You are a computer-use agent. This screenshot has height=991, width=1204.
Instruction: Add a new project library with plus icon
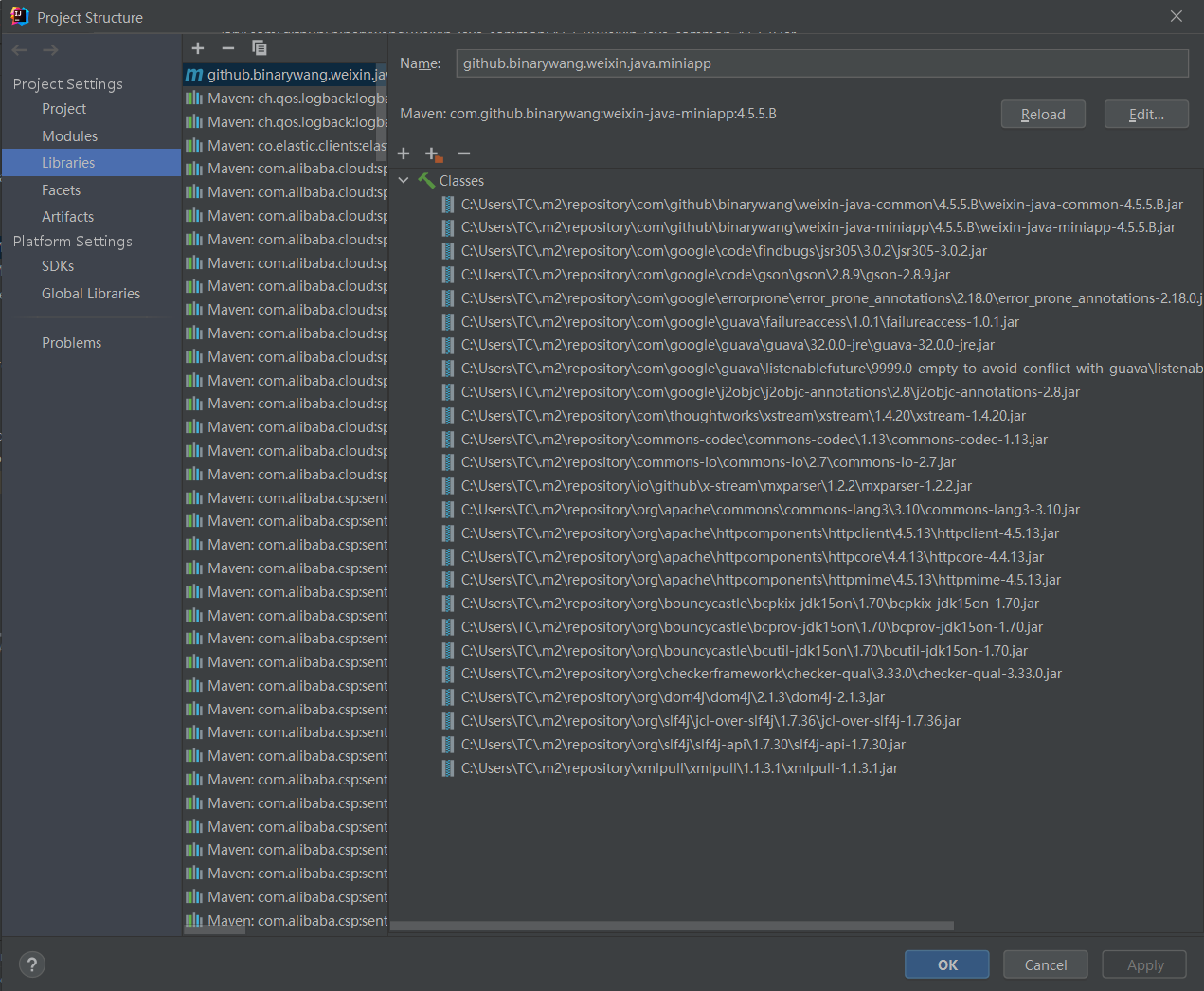198,48
